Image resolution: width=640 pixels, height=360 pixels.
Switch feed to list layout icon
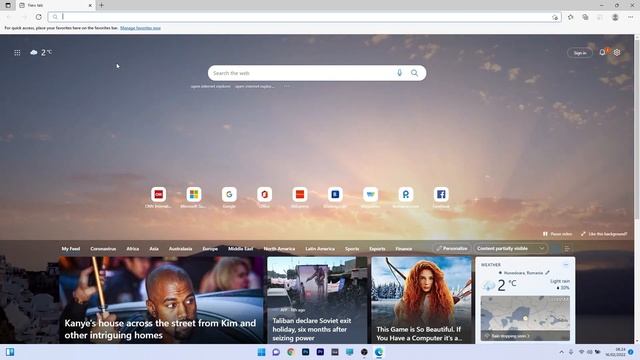pyautogui.click(x=567, y=249)
